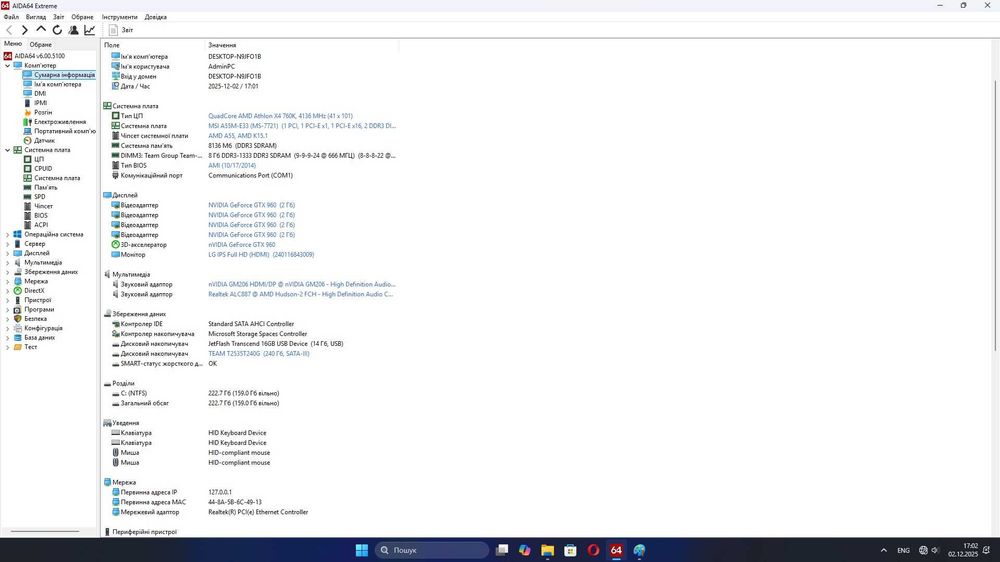Collapse the Системна плата tree node
This screenshot has width=1000, height=562.
point(8,150)
